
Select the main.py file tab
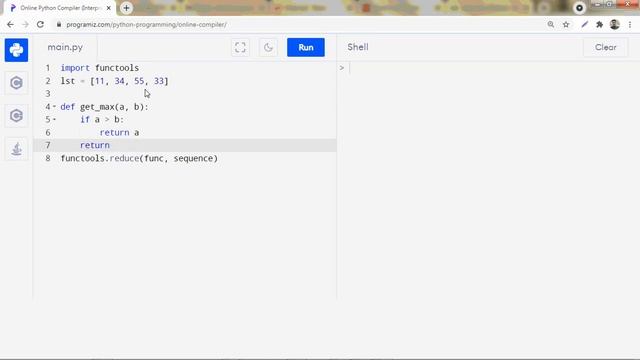[65, 47]
